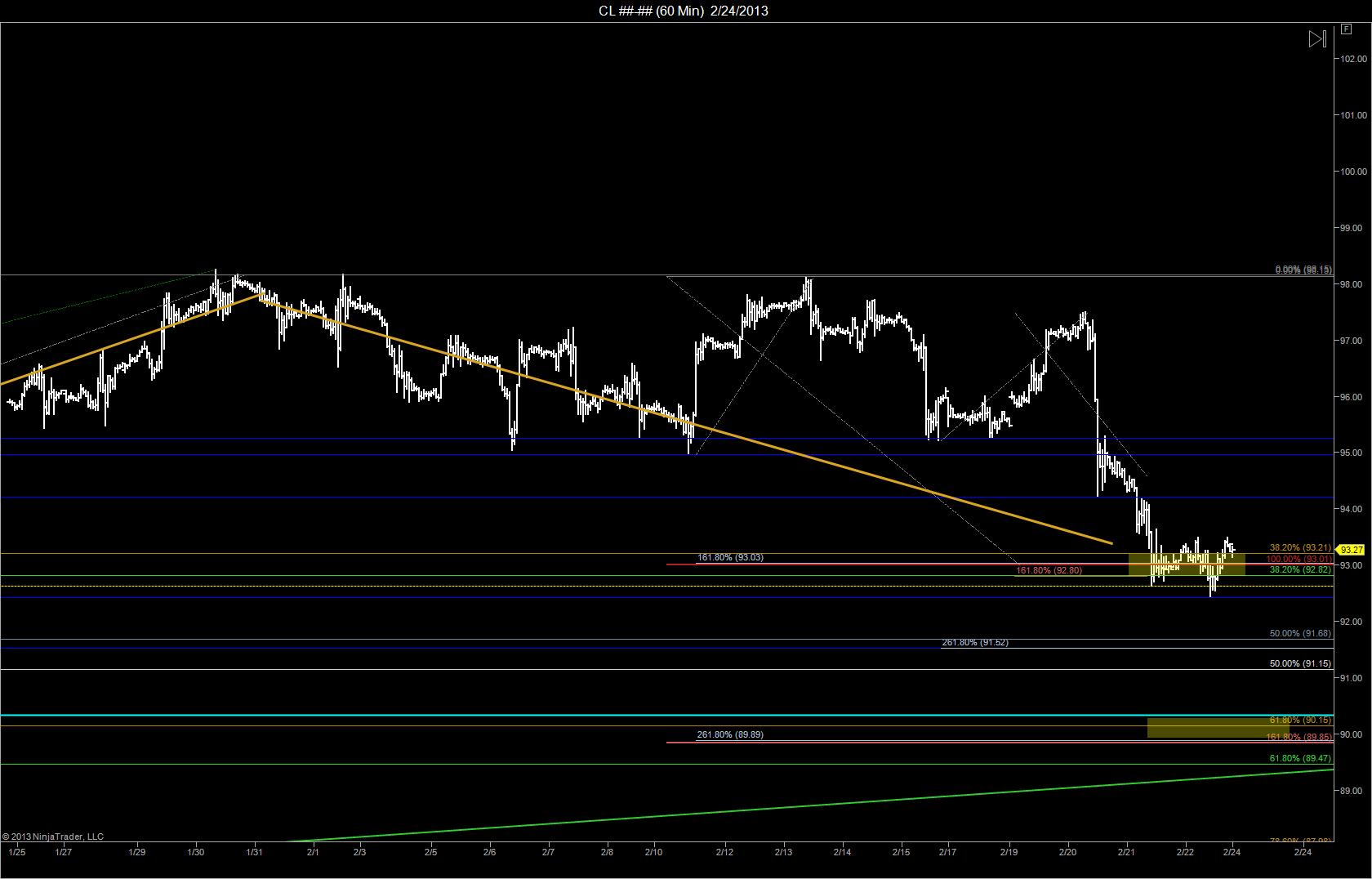Click the 2/1 date label on time axis

click(x=314, y=852)
